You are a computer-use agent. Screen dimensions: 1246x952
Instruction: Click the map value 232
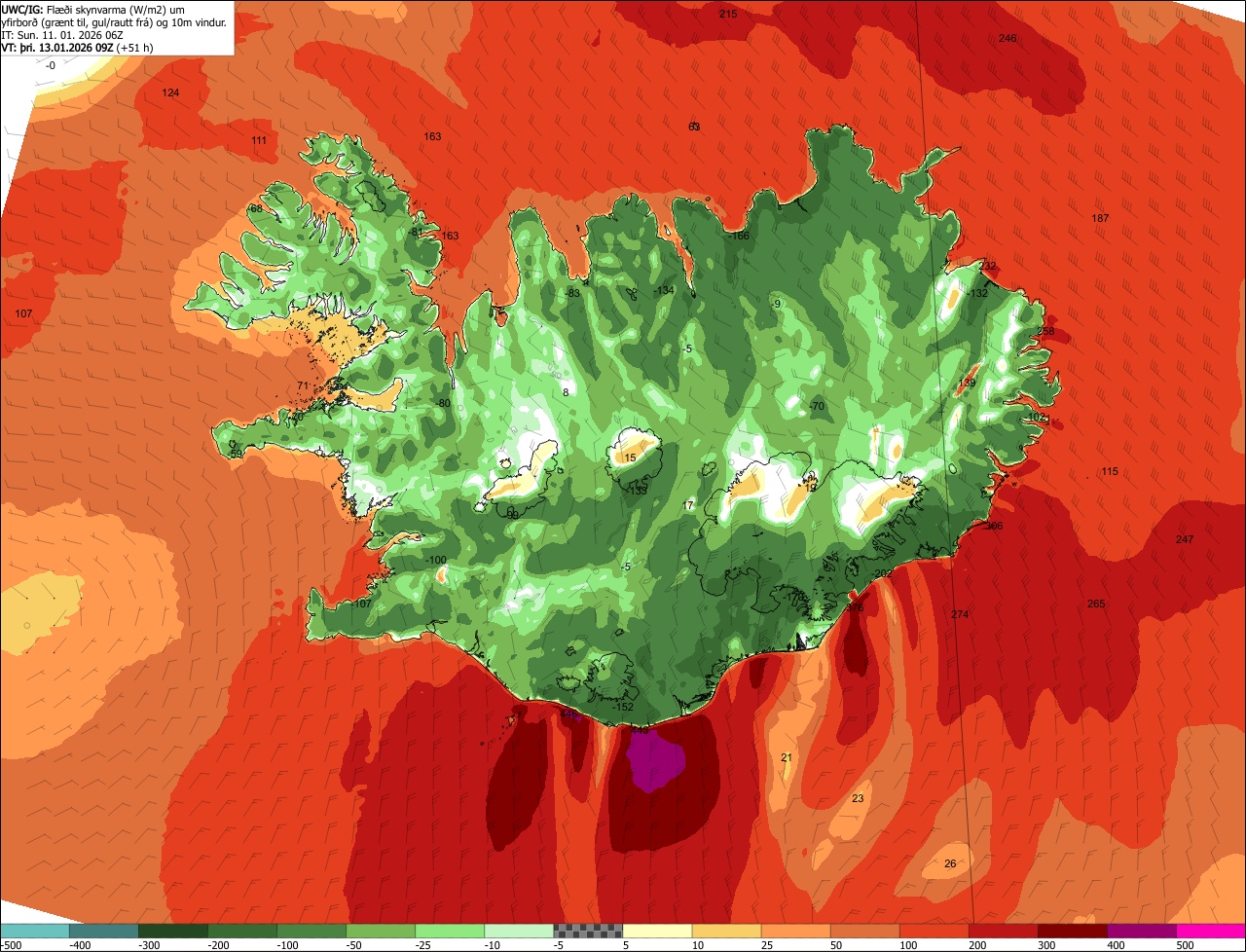pyautogui.click(x=988, y=266)
